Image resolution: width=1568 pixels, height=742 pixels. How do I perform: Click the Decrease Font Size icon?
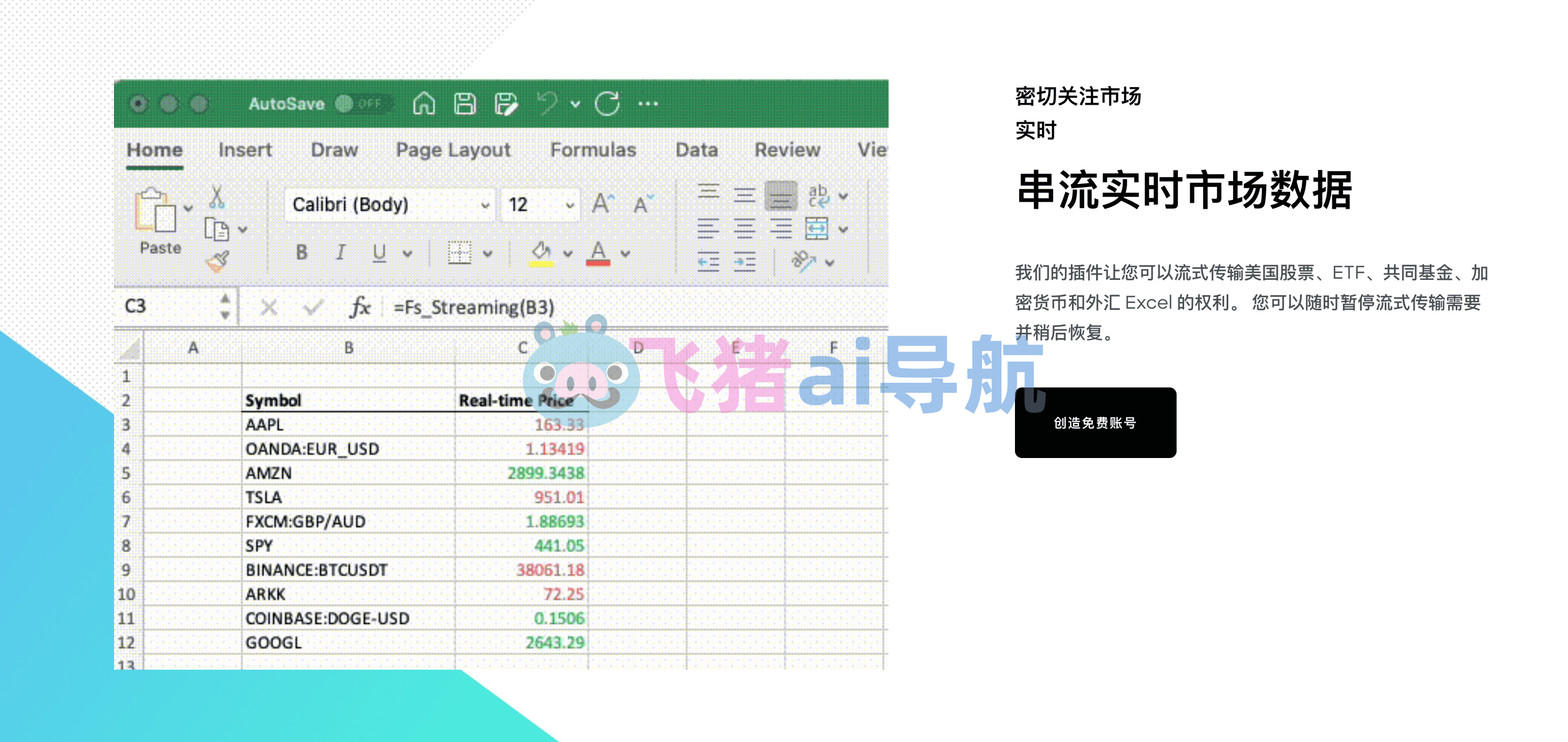643,203
